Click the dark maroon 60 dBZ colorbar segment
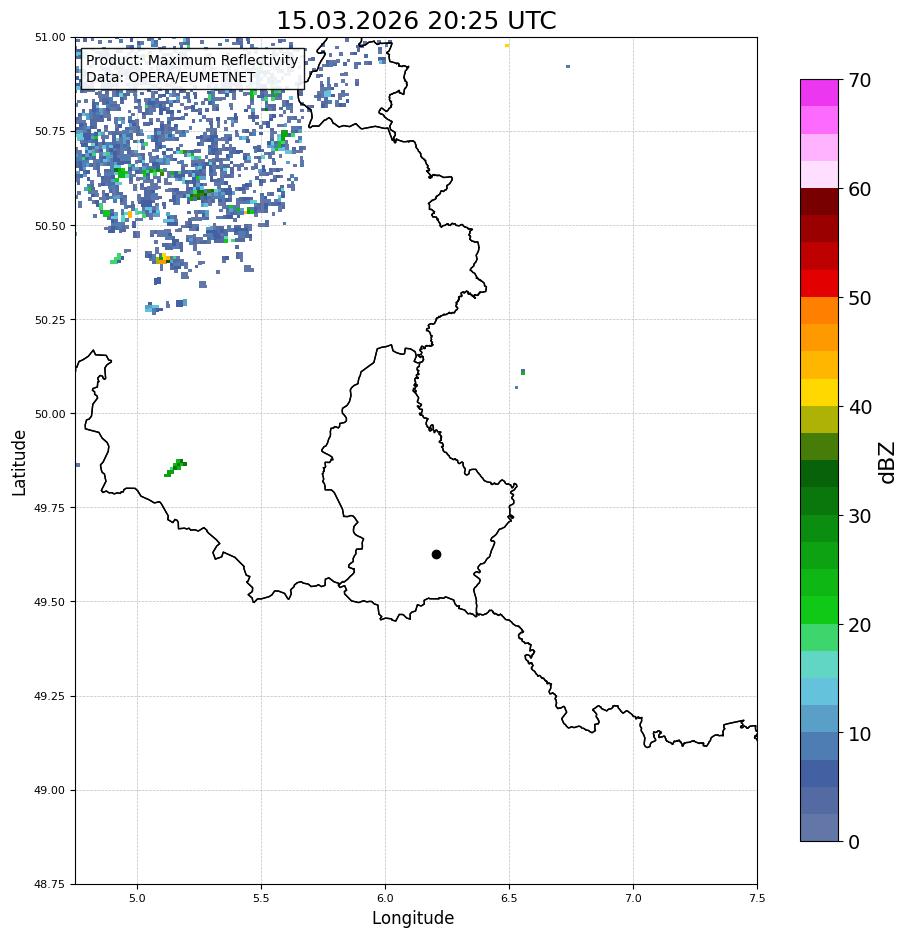 tap(820, 202)
